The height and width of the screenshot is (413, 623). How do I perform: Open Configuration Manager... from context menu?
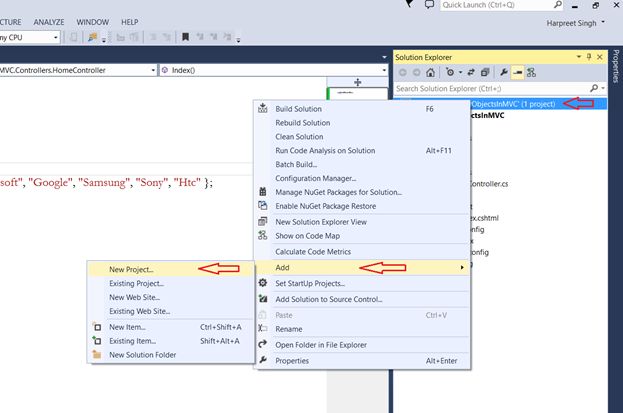tap(362, 178)
